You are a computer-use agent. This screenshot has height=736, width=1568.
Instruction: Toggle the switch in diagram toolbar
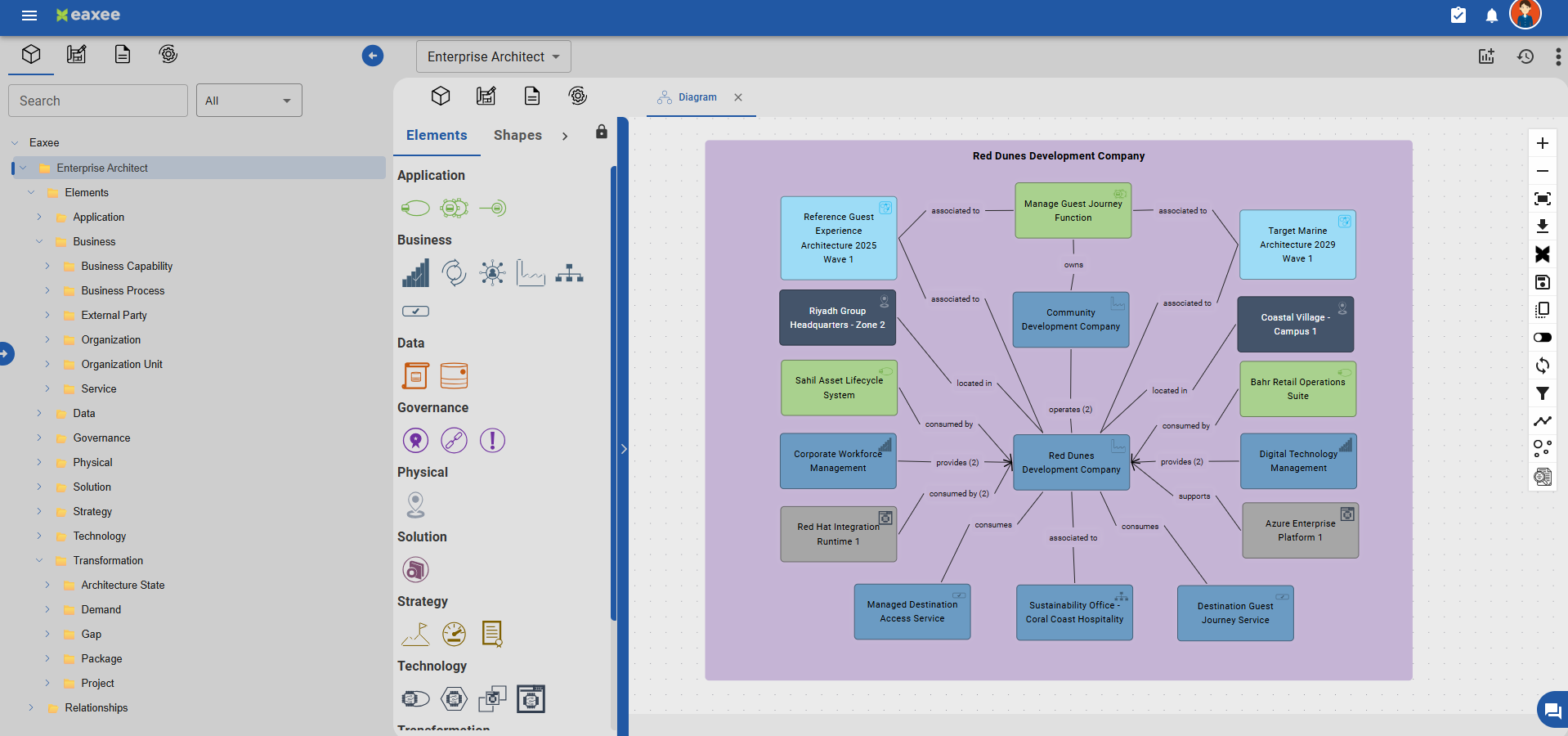click(1543, 338)
